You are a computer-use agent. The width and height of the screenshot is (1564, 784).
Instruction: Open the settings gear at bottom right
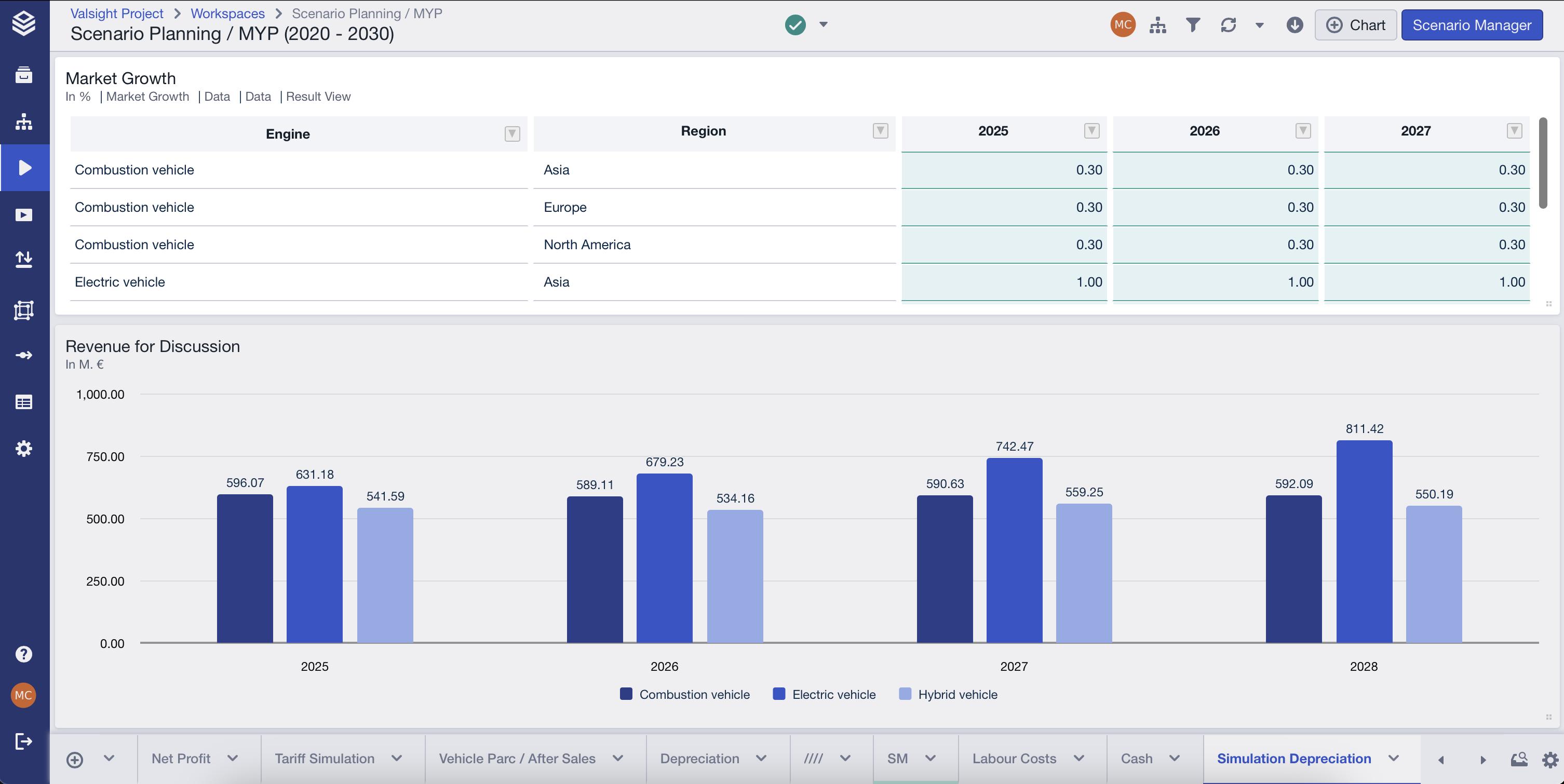point(1550,759)
